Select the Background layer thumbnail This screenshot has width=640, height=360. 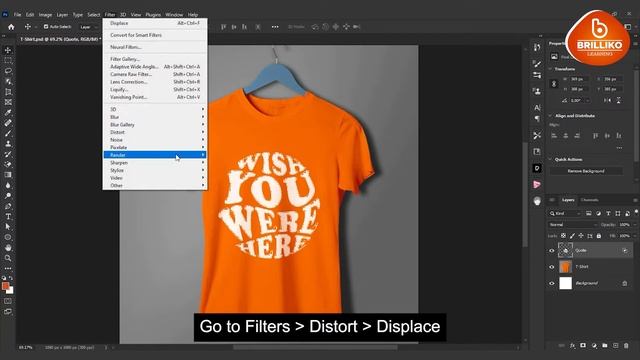point(565,283)
